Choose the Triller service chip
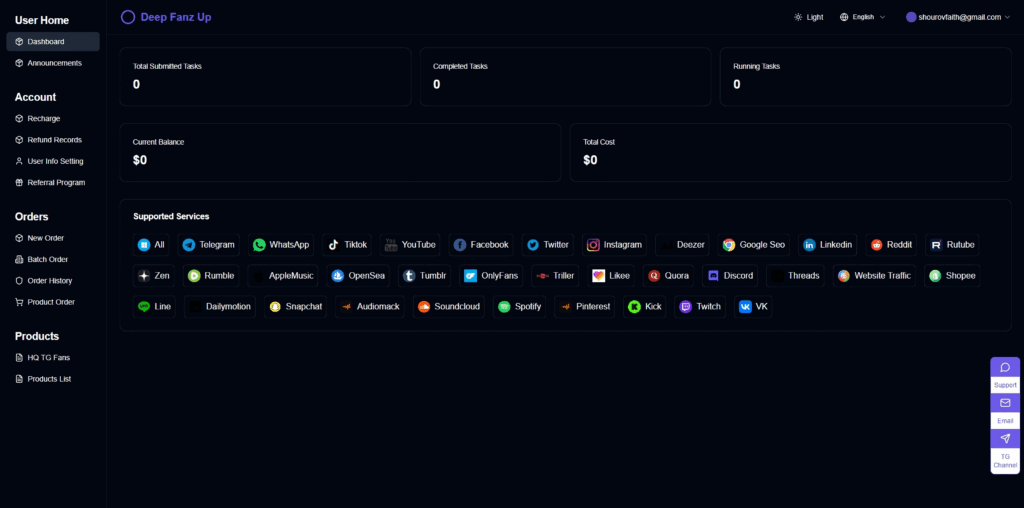The image size is (1024, 508). (555, 276)
